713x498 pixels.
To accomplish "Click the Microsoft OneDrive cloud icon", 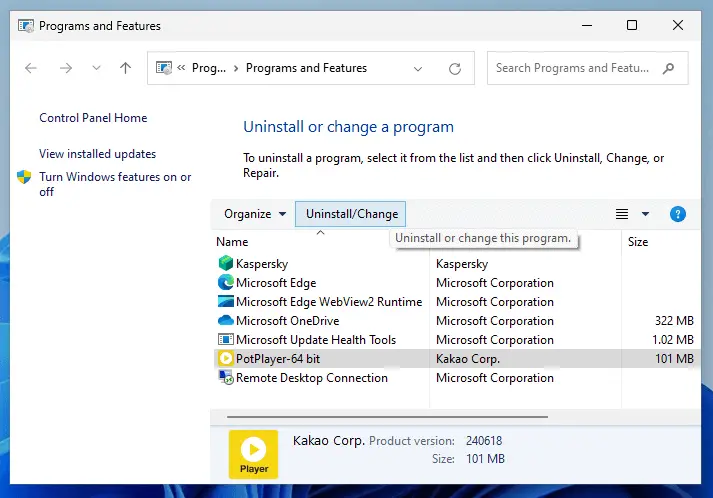I will (x=226, y=320).
